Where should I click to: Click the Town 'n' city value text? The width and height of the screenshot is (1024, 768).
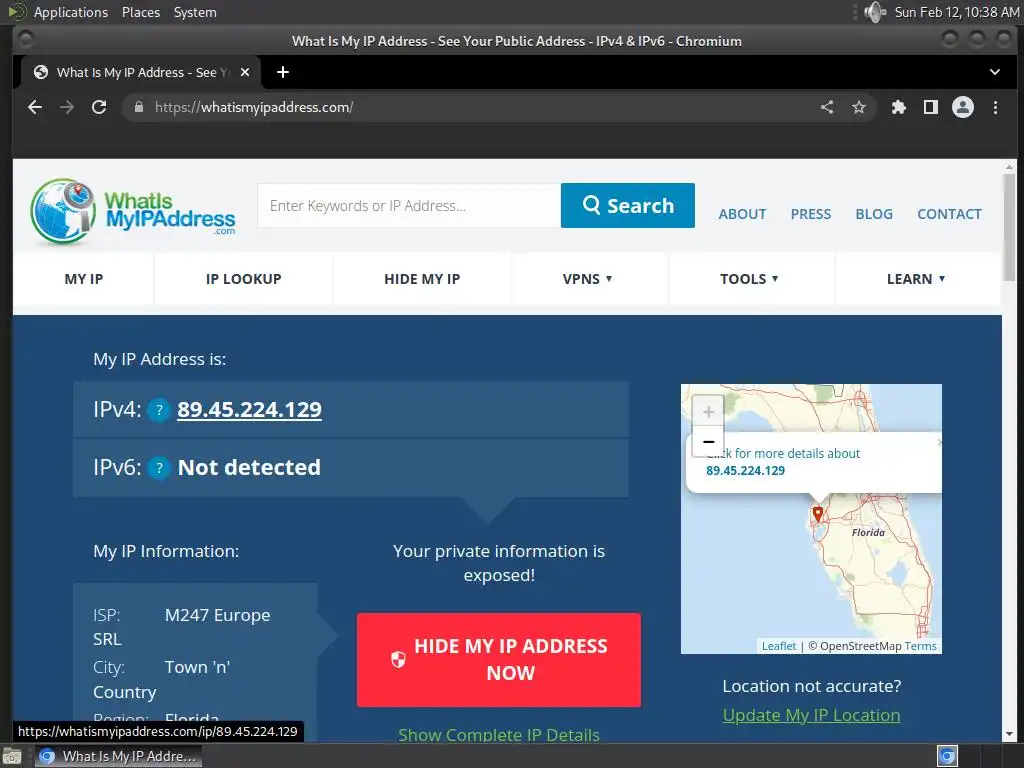pyautogui.click(x=197, y=667)
